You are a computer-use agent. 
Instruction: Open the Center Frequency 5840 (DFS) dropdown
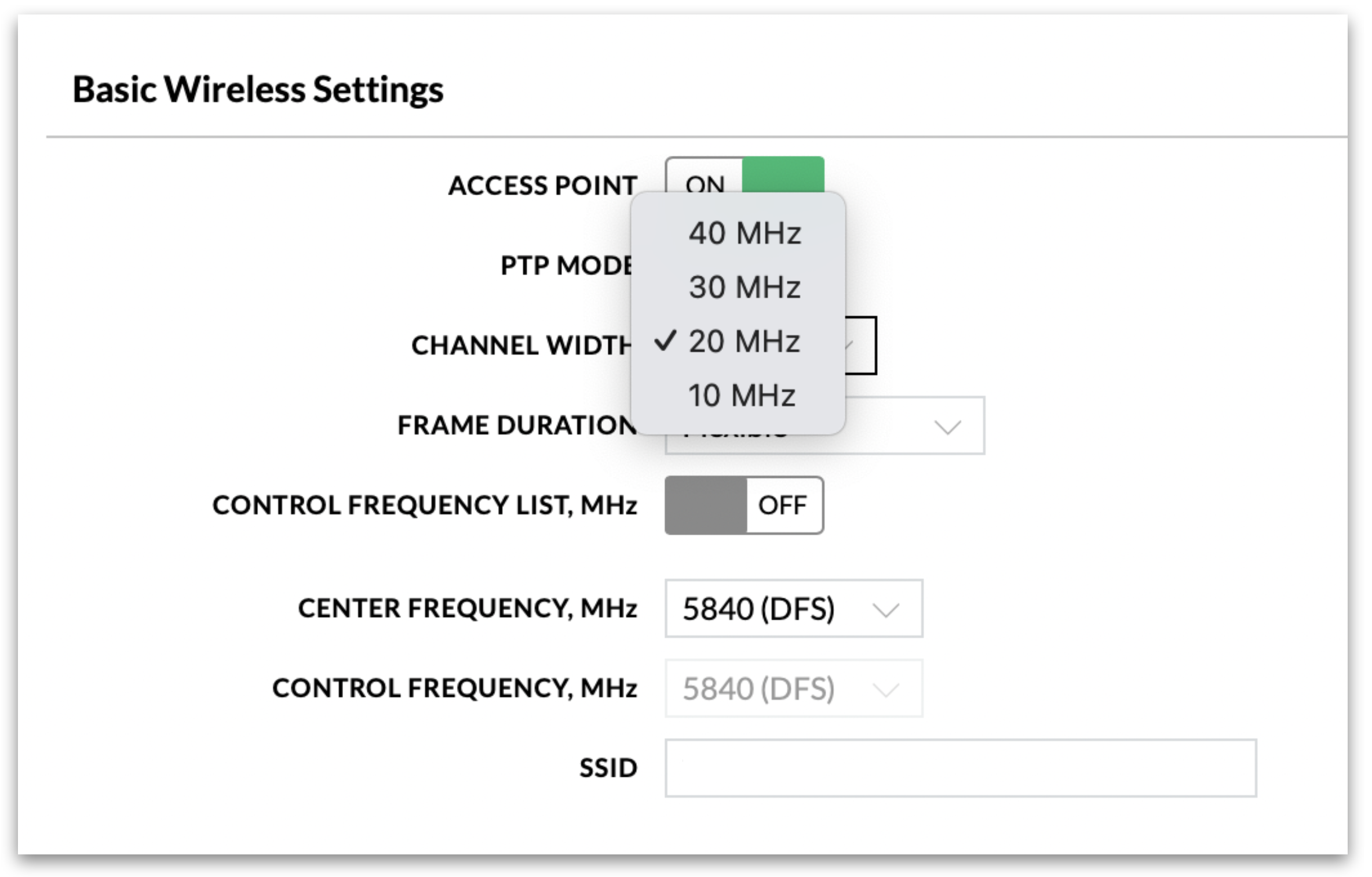click(794, 608)
